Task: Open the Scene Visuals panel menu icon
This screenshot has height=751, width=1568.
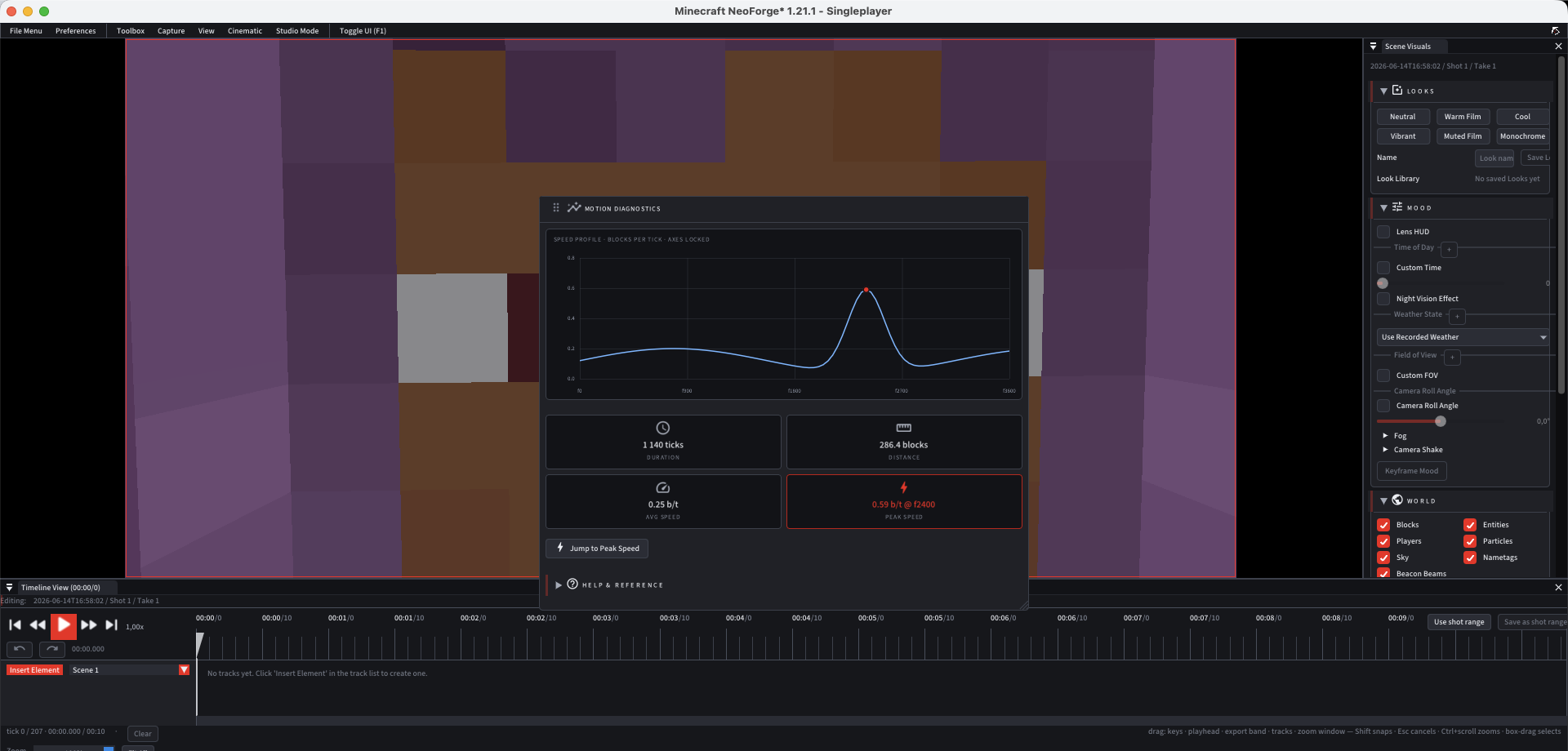Action: click(x=1374, y=47)
